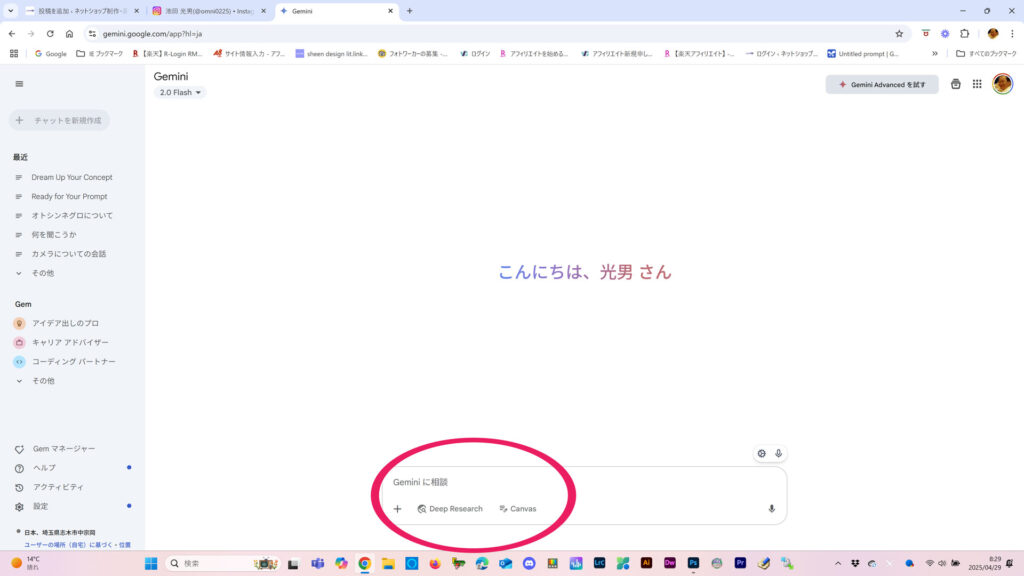Switch to the Instagram browser tab
This screenshot has width=1024, height=576.
(210, 11)
